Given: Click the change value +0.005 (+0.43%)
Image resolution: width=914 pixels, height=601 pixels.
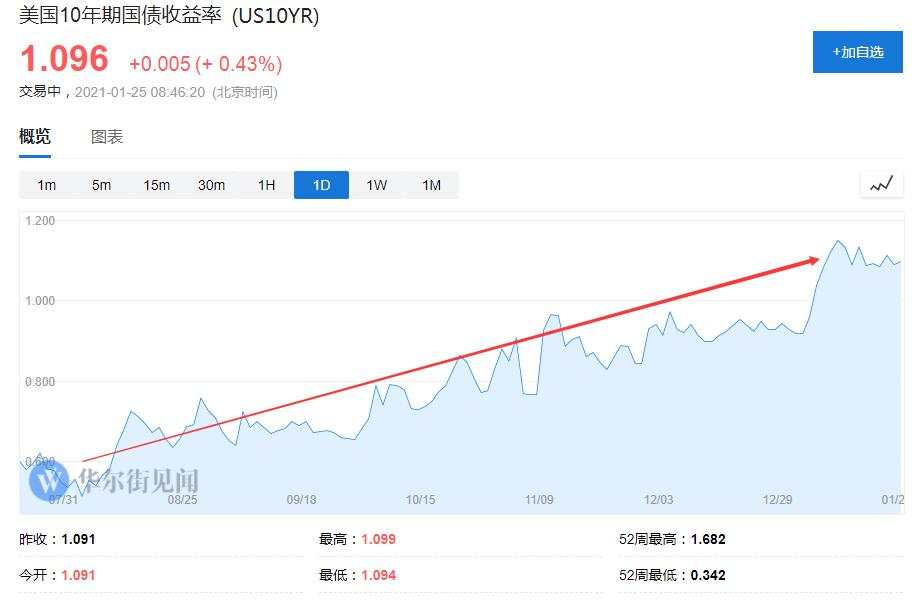Looking at the screenshot, I should tap(206, 64).
